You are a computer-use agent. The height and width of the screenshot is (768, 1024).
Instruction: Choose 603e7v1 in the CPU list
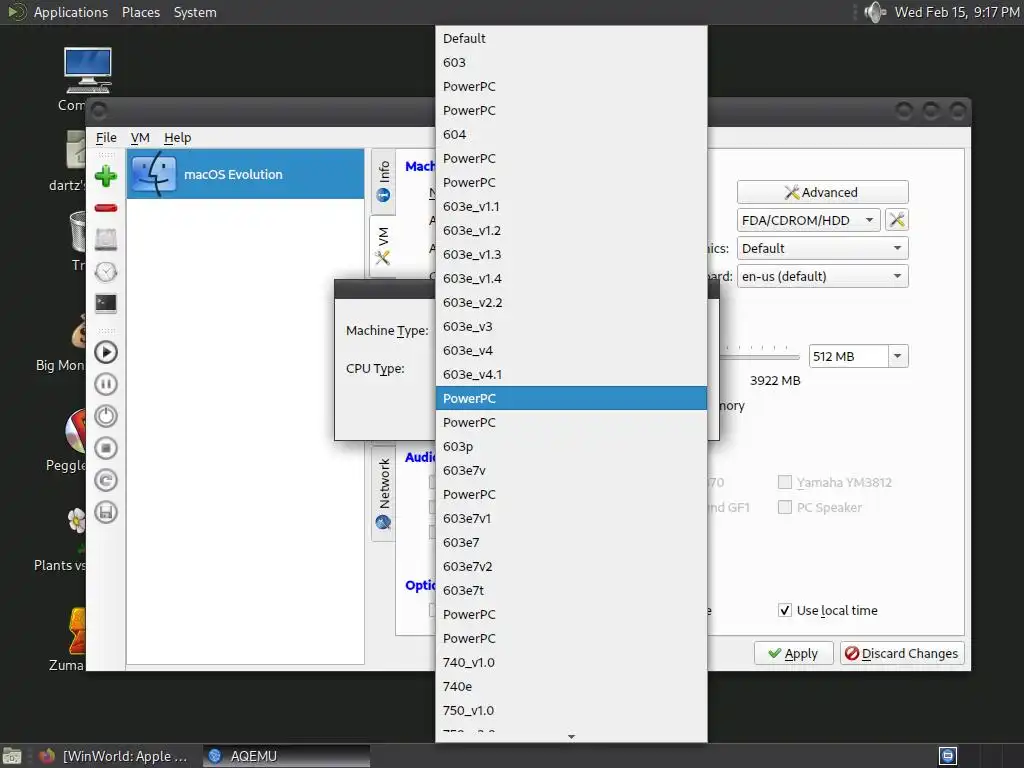coord(571,519)
